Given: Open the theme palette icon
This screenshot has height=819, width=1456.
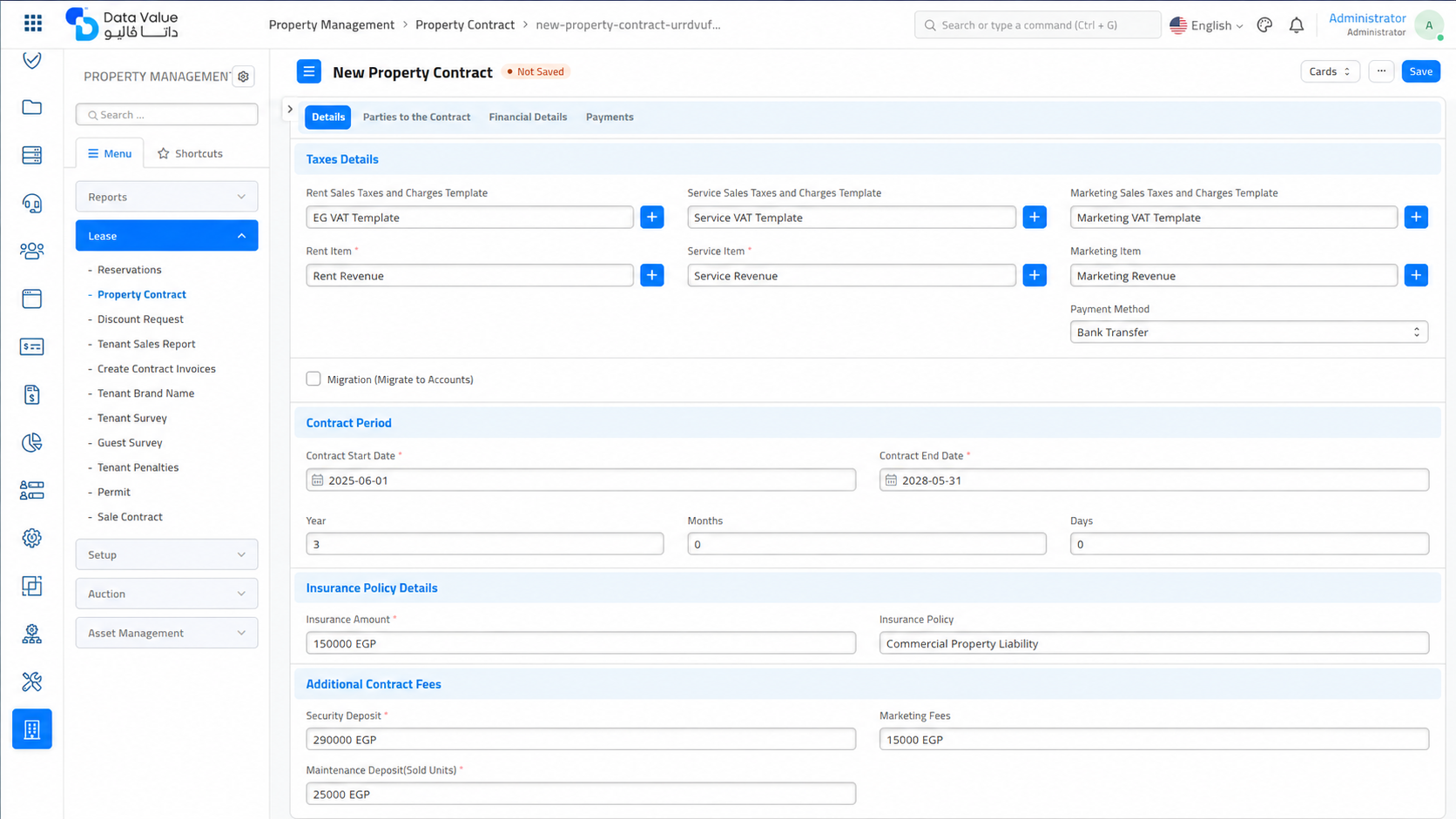Looking at the screenshot, I should [x=1264, y=25].
